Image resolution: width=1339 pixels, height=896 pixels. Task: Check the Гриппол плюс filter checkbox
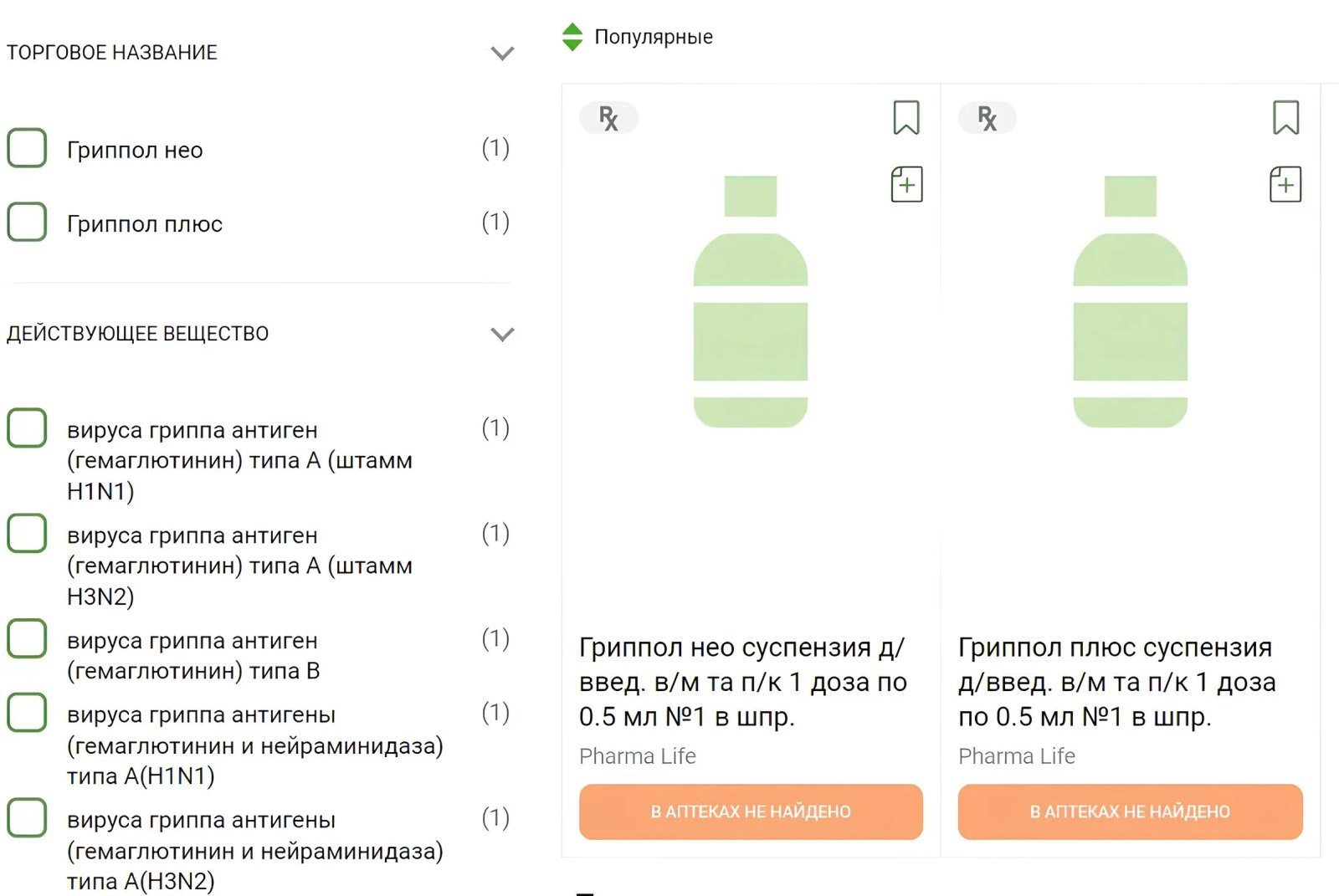click(27, 222)
